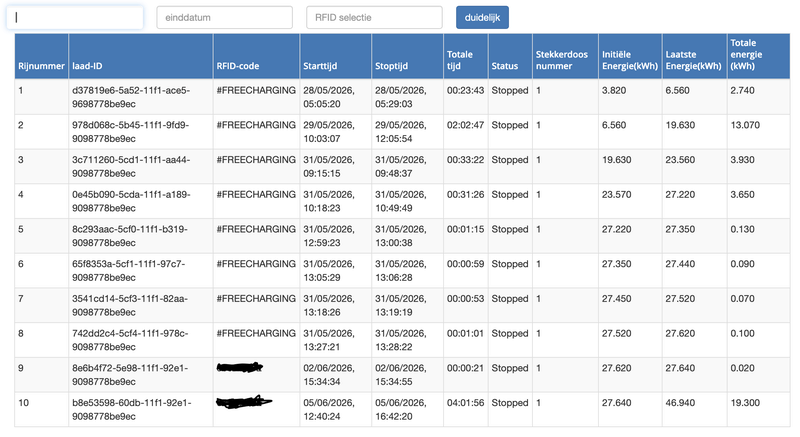
Task: Click total energy 19.300 in row 10
Action: pyautogui.click(x=745, y=403)
